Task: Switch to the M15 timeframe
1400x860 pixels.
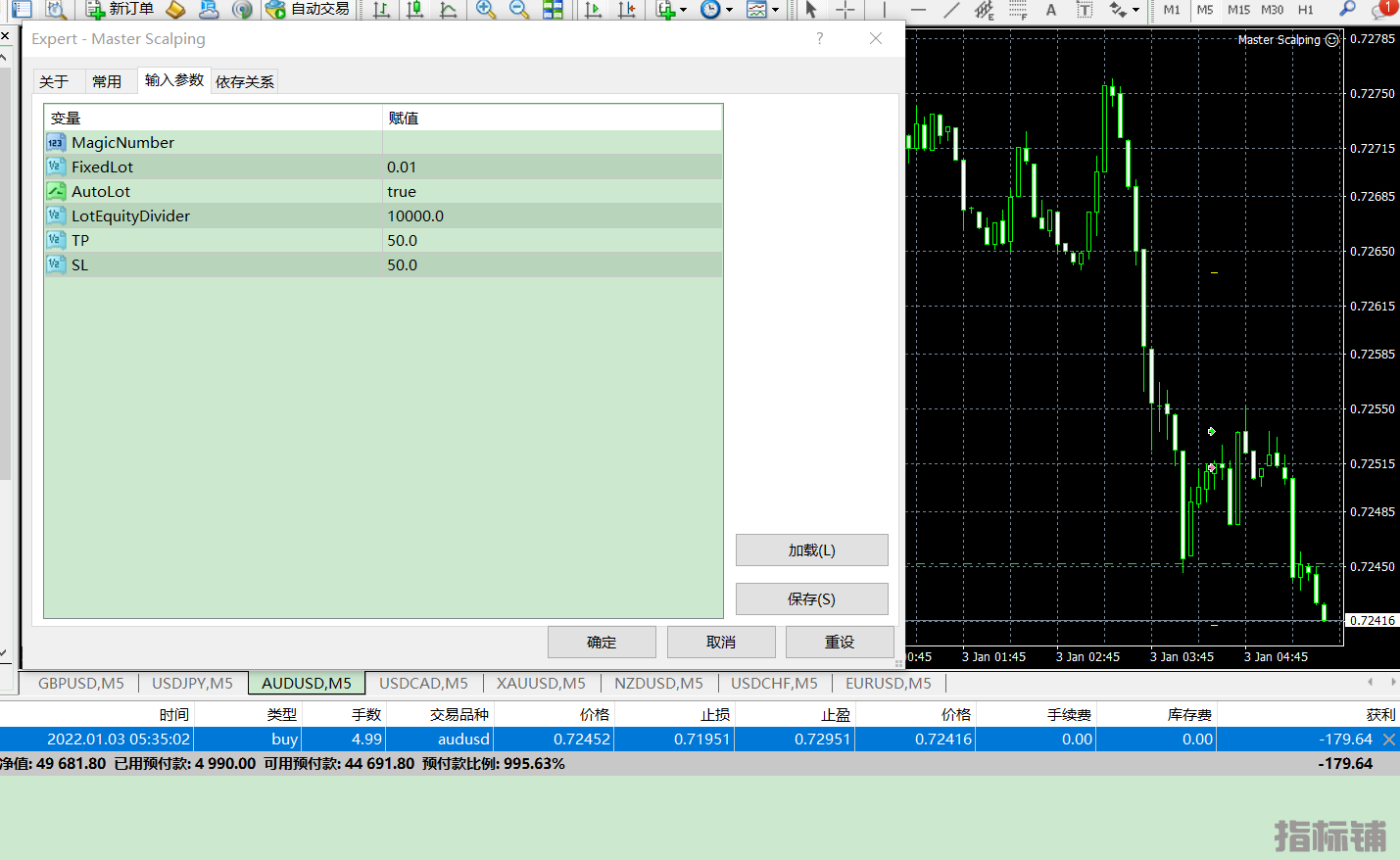Action: pos(1238,10)
